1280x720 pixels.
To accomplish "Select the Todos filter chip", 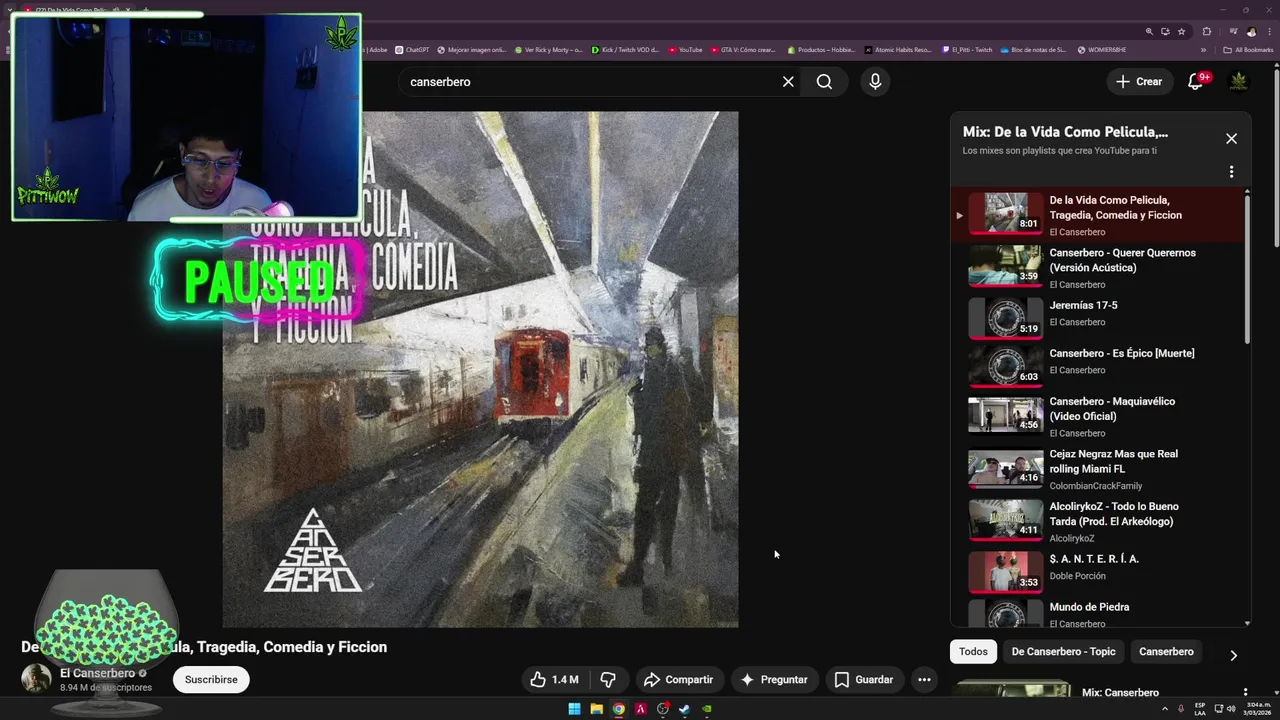I will click(973, 652).
